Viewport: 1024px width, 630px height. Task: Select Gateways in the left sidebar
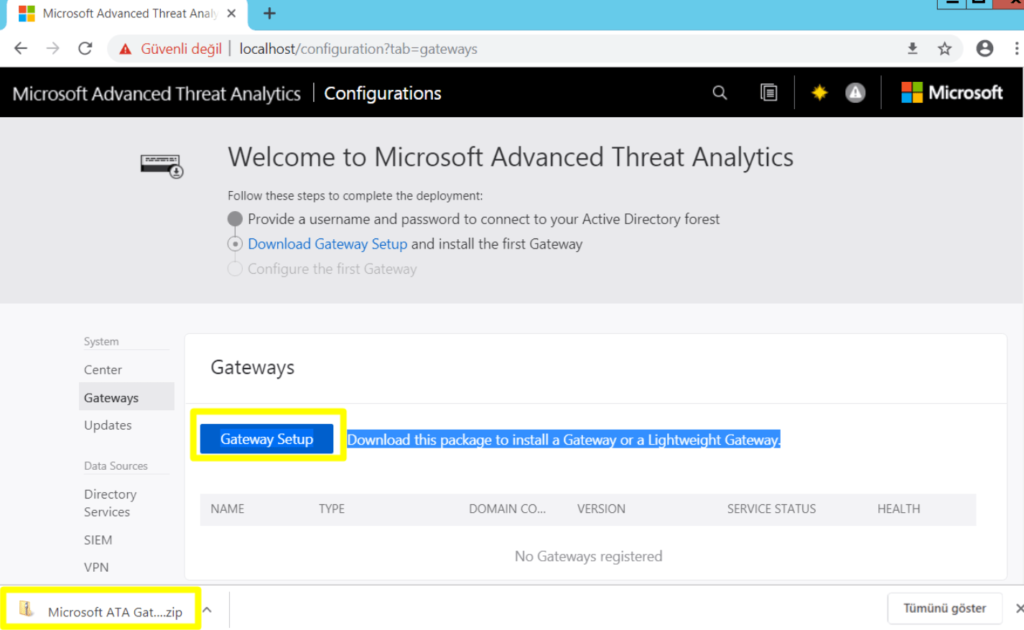[126, 397]
